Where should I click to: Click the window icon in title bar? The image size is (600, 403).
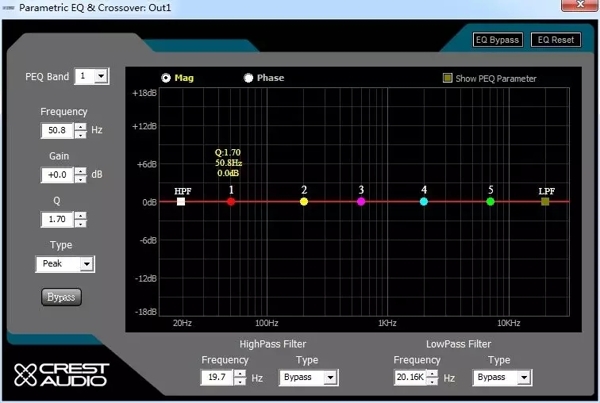coord(8,7)
